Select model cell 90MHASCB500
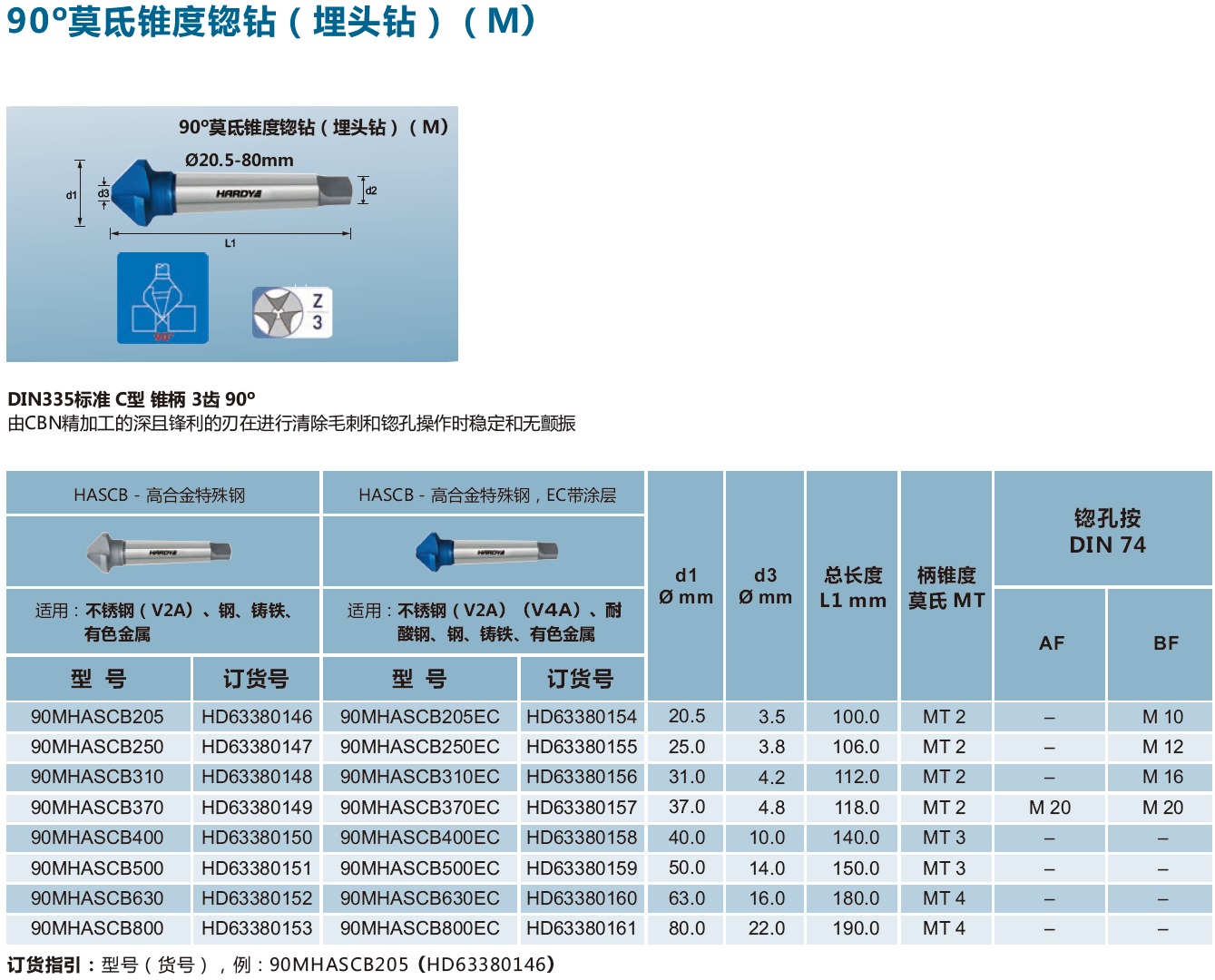The width and height of the screenshot is (1215, 980). [x=97, y=868]
